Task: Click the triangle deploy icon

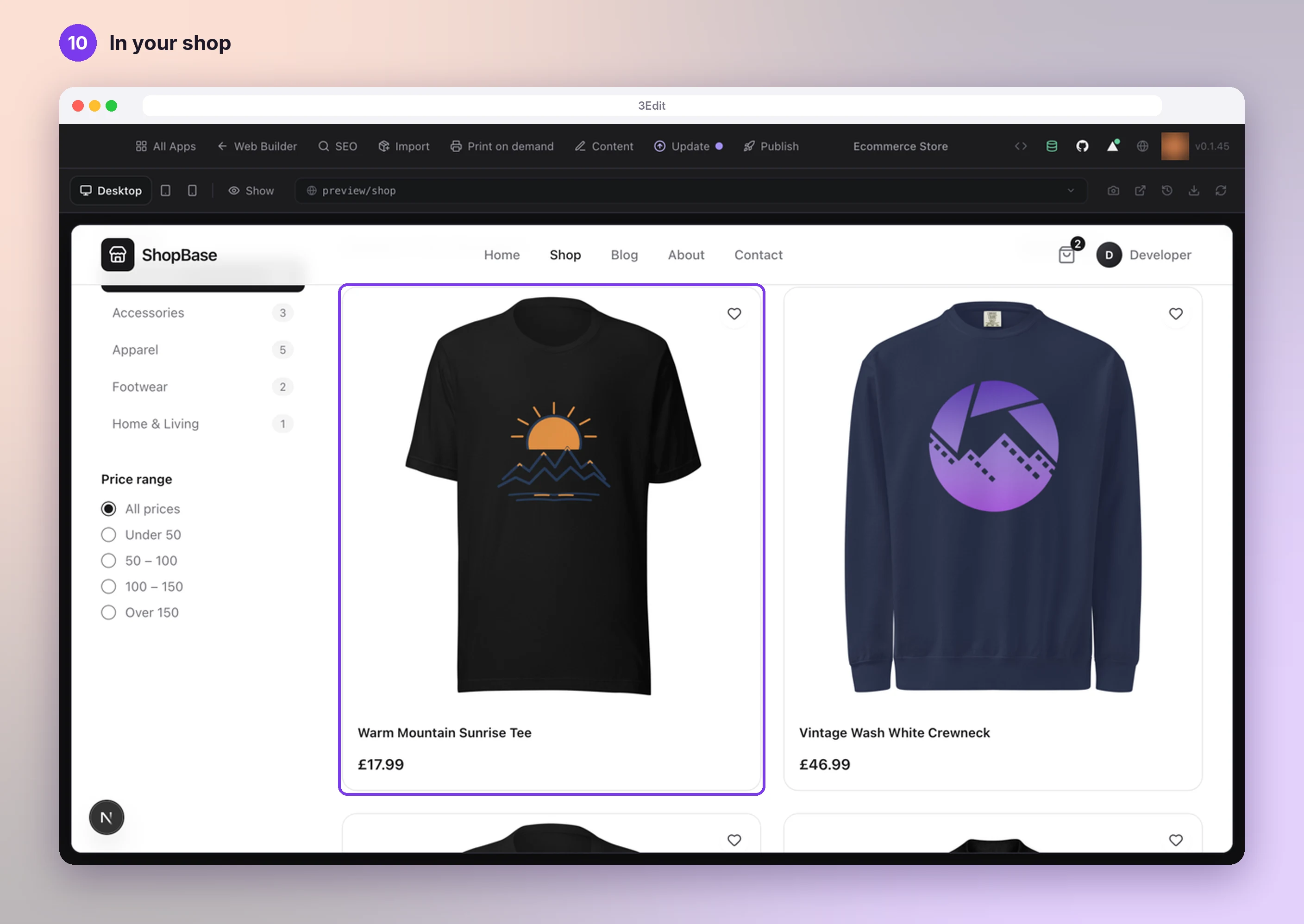Action: [1113, 146]
